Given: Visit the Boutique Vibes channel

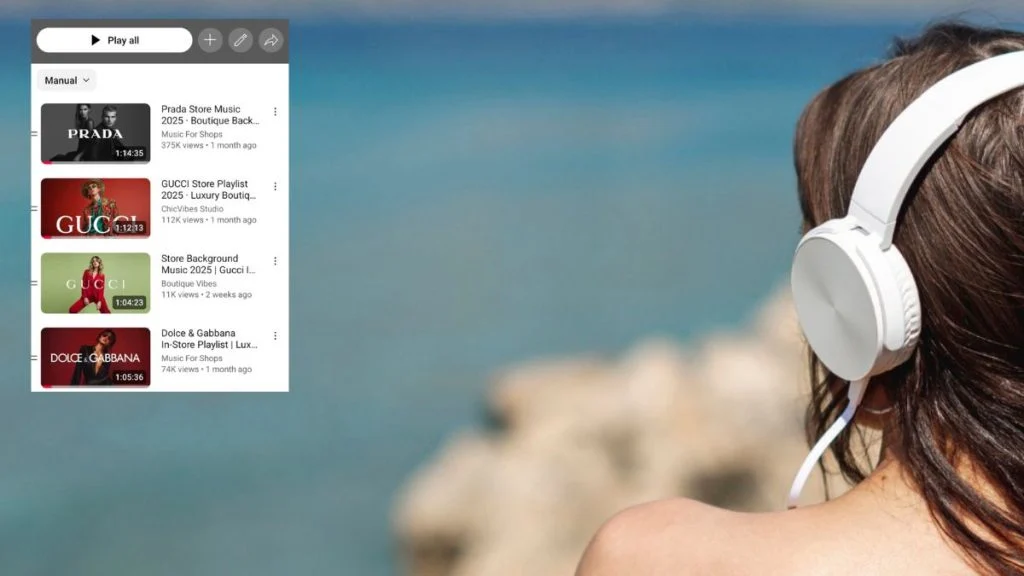Looking at the screenshot, I should pyautogui.click(x=189, y=283).
